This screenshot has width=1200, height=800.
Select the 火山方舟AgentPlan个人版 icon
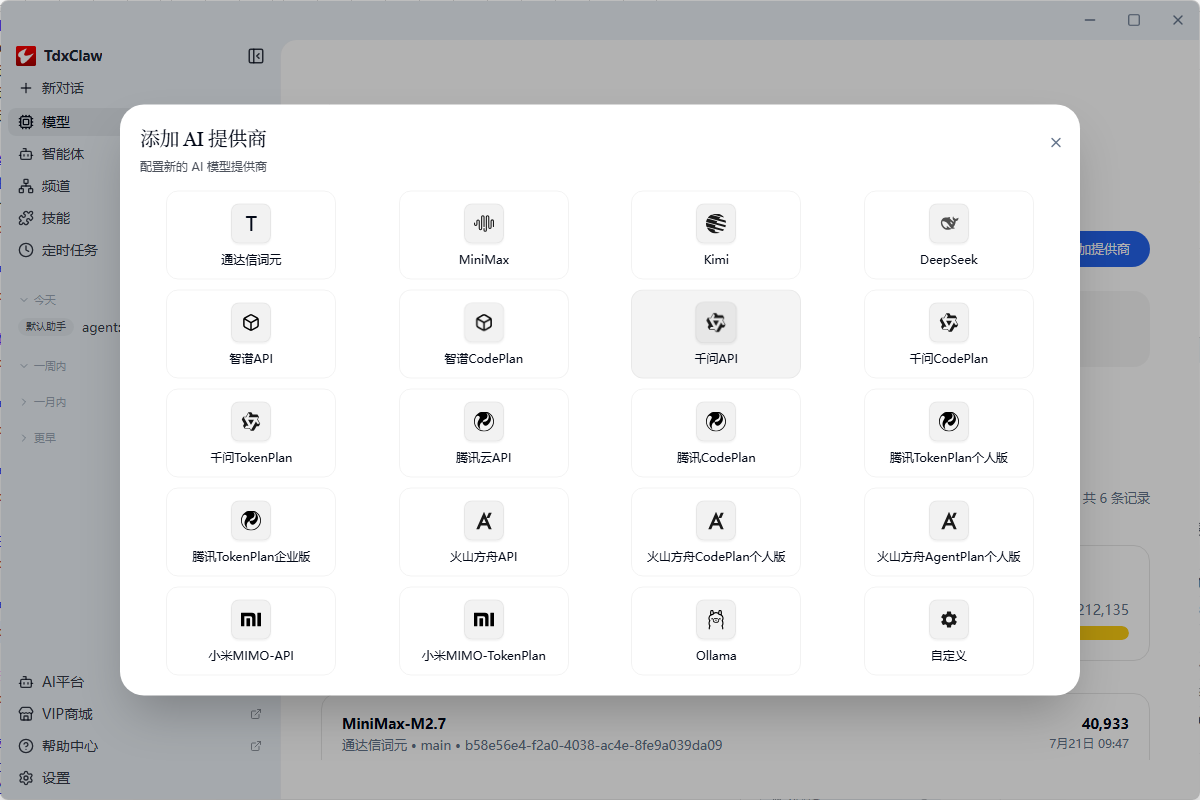pyautogui.click(x=949, y=521)
